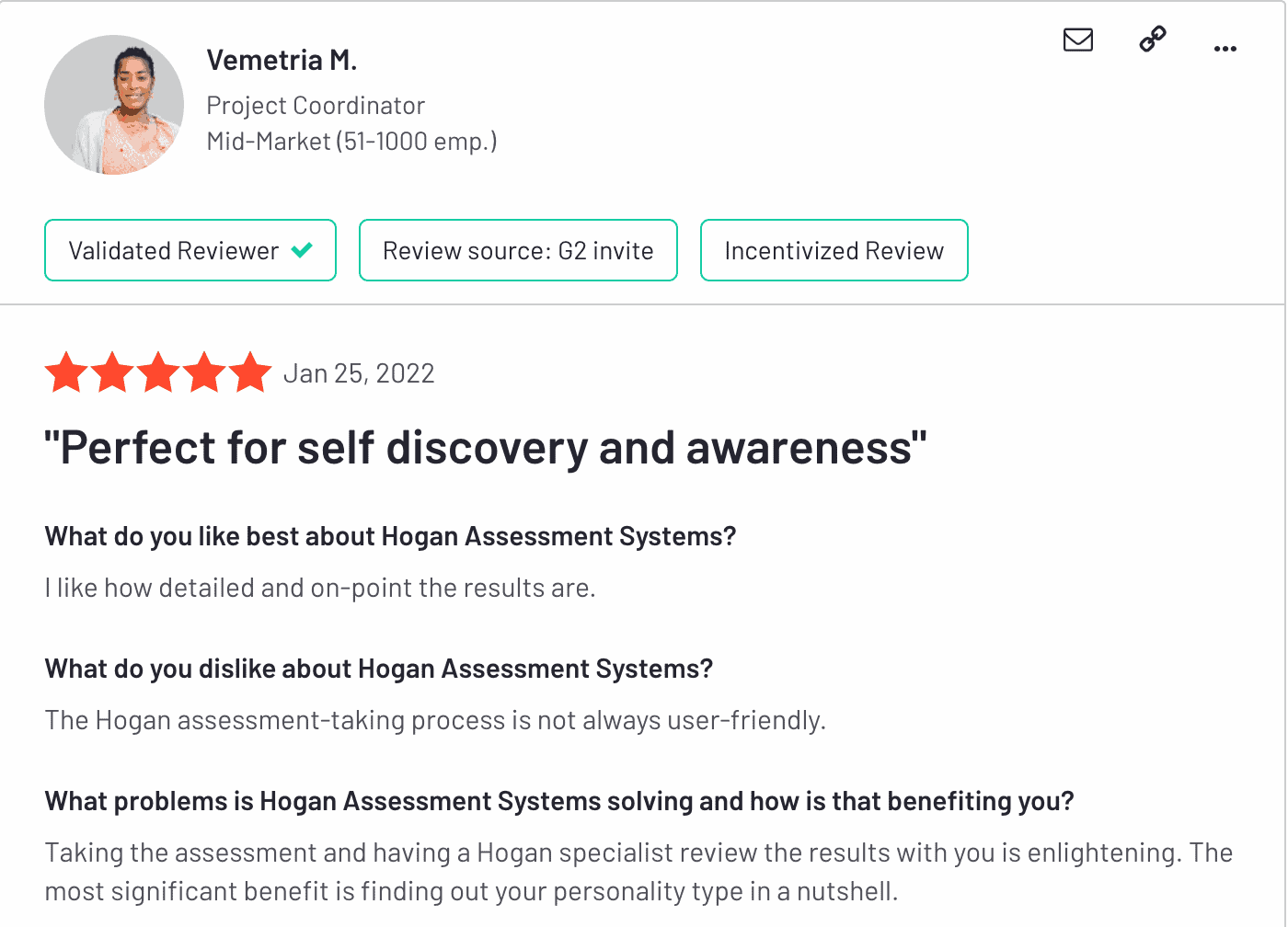Click the second orange rating star

[113, 372]
